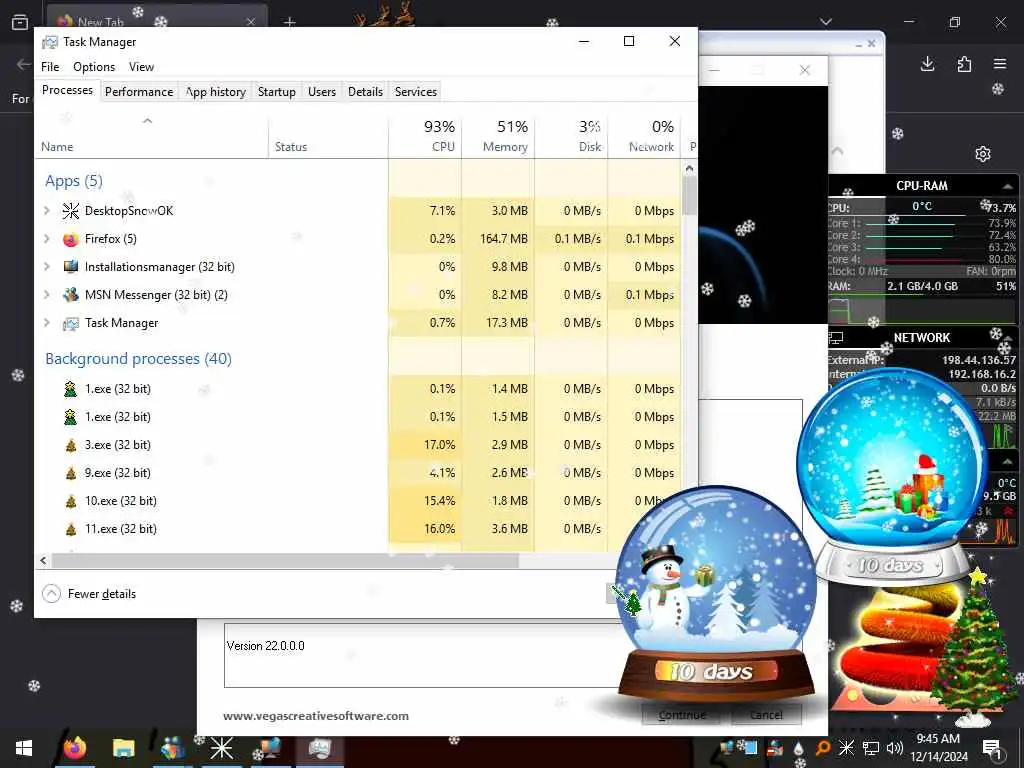Image resolution: width=1024 pixels, height=768 pixels.
Task: Click the Apps (5) group heading
Action: [x=74, y=181]
